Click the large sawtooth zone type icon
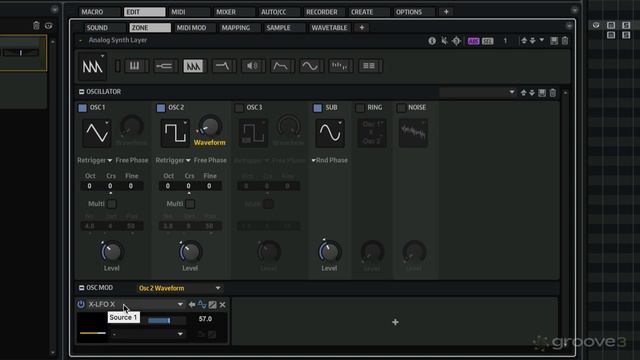Screen dimensions: 640x360 click(93, 66)
